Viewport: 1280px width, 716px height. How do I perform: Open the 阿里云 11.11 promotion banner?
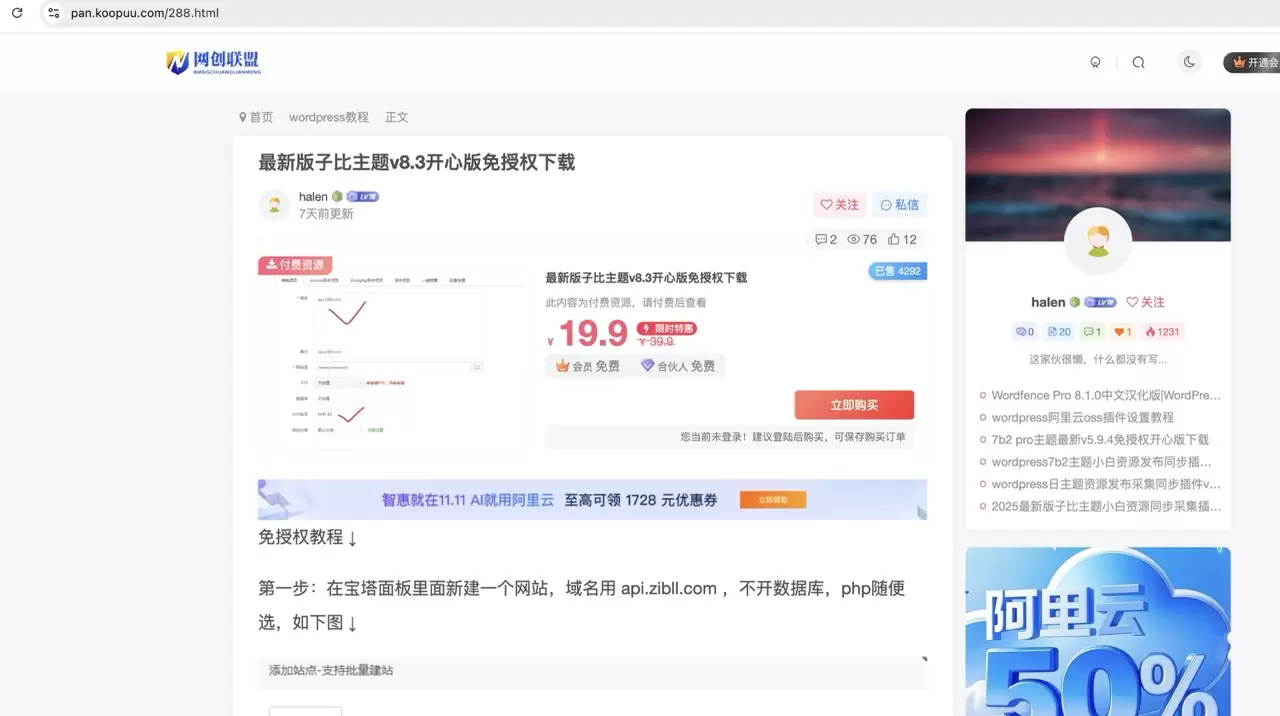tap(592, 499)
